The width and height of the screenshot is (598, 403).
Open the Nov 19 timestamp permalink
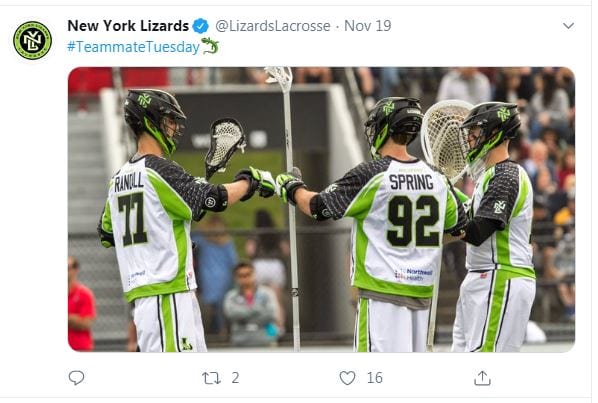coord(368,26)
